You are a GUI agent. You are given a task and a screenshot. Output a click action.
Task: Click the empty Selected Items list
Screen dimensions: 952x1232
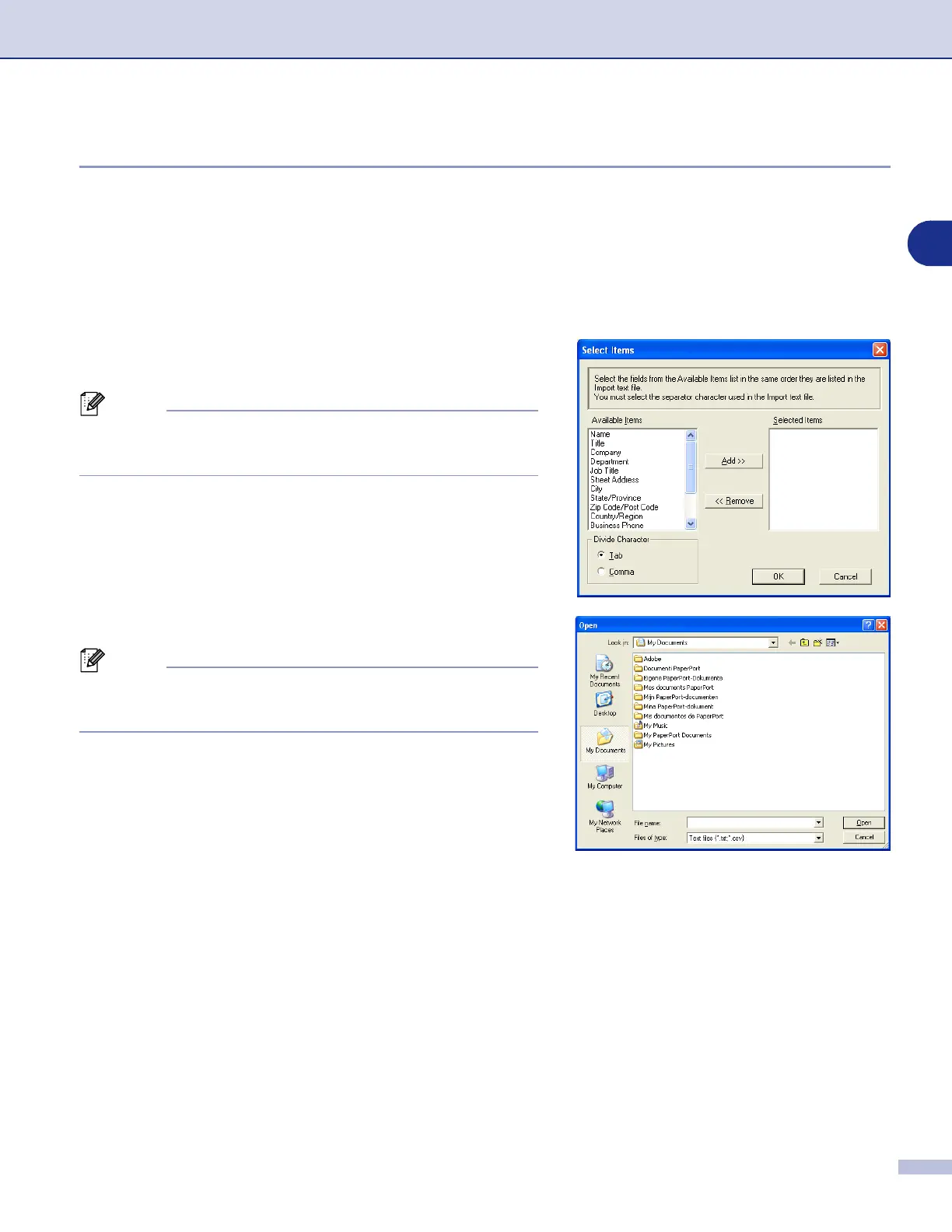point(824,480)
